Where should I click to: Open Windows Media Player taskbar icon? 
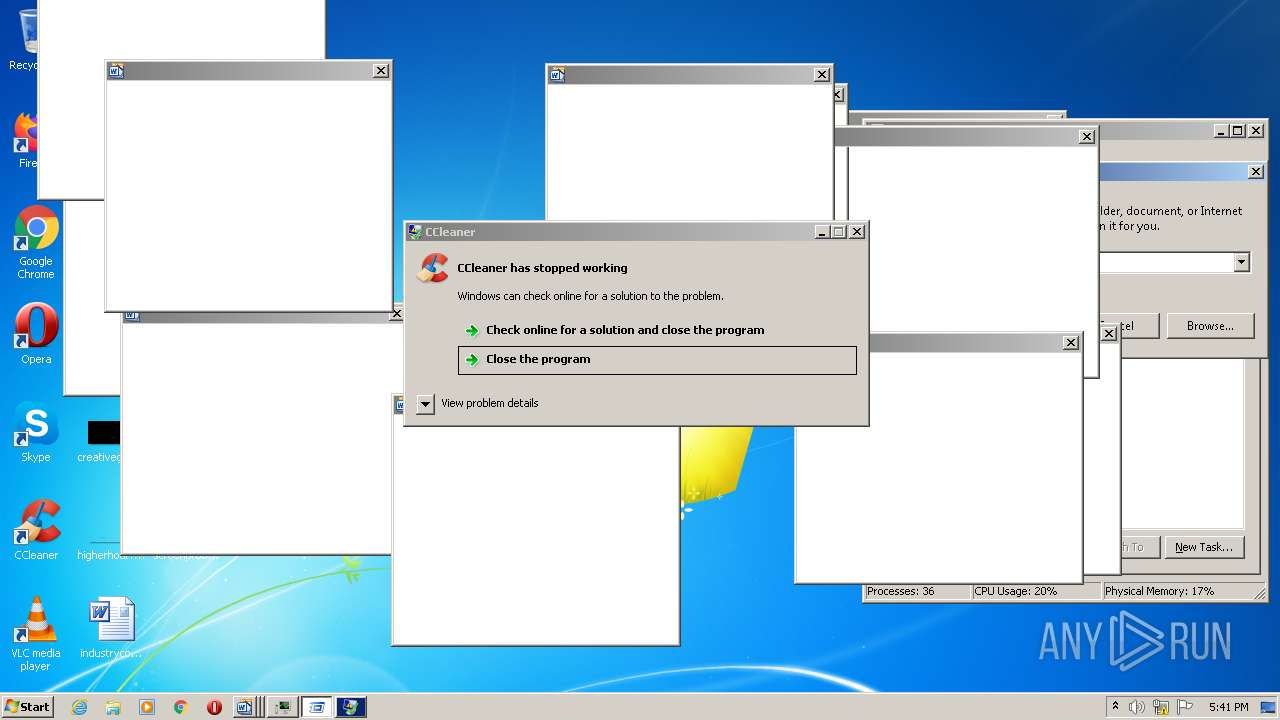[x=147, y=707]
